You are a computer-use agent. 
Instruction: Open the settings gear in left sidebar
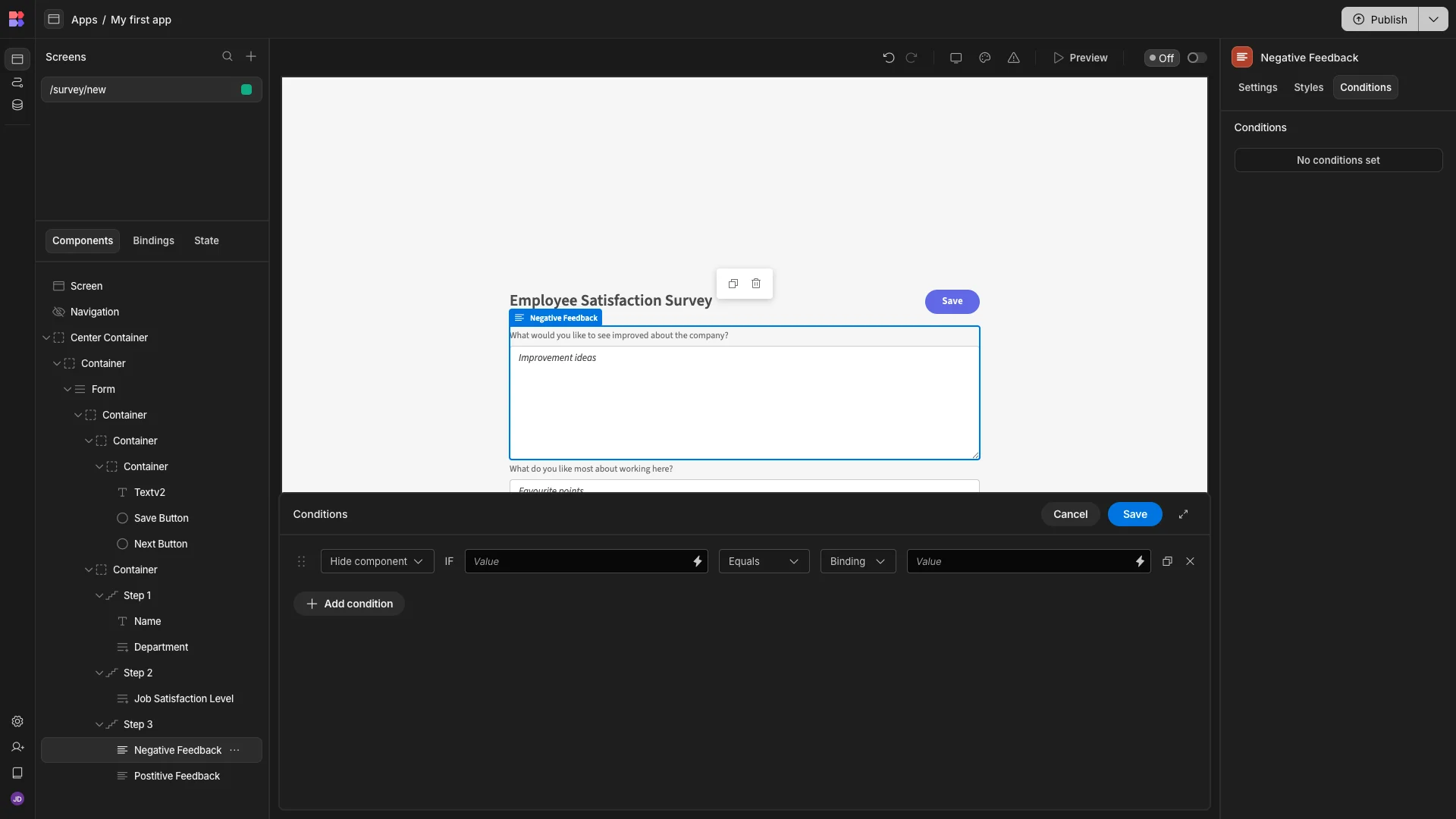point(17,721)
